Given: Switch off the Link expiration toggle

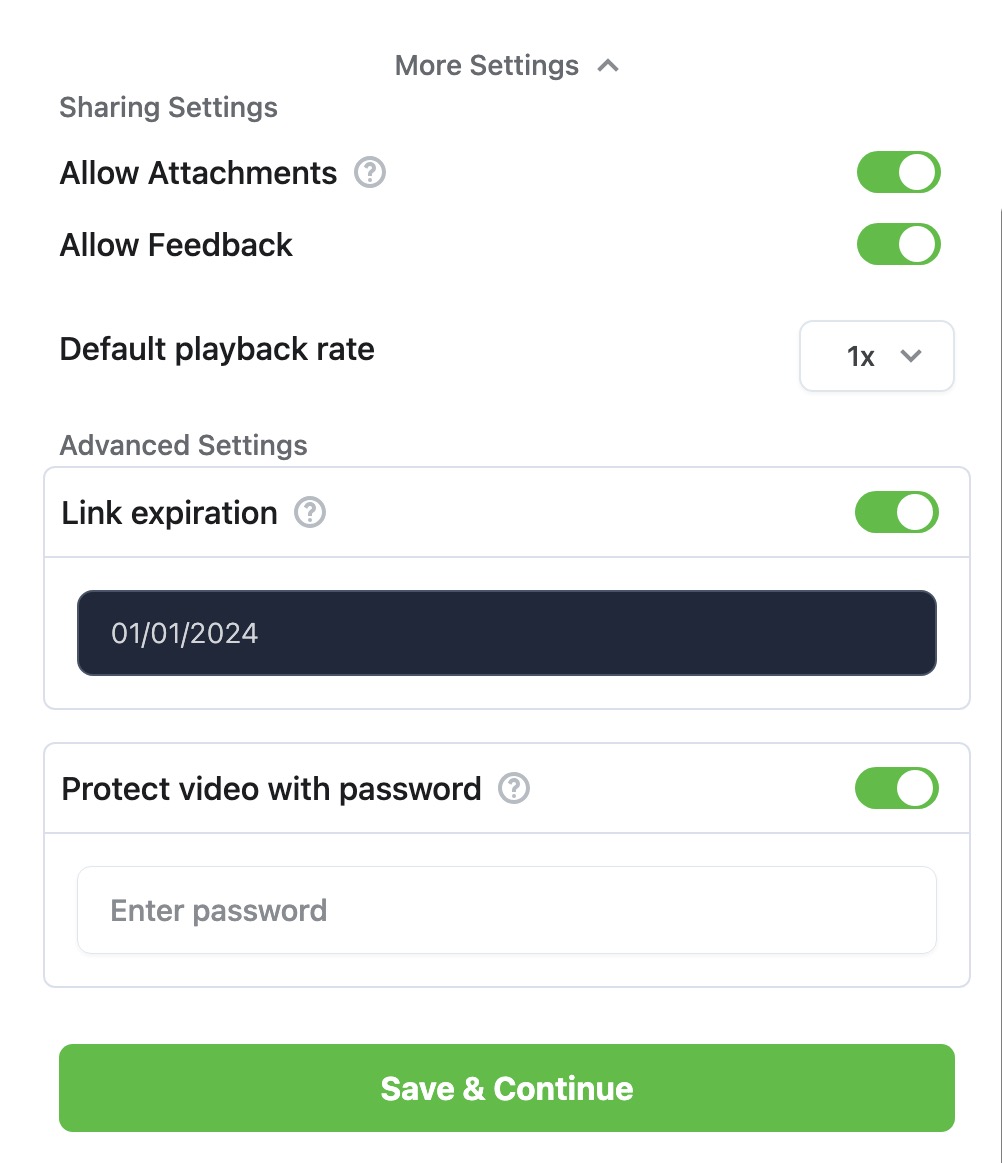Looking at the screenshot, I should 897,513.
